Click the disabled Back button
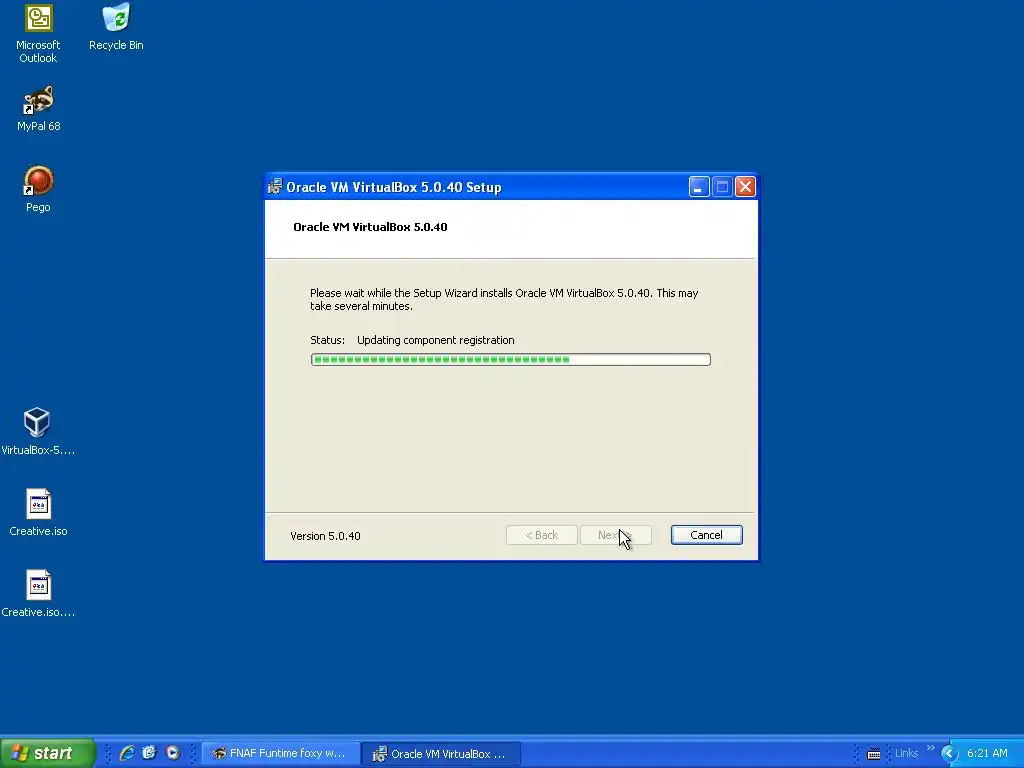 click(x=541, y=535)
